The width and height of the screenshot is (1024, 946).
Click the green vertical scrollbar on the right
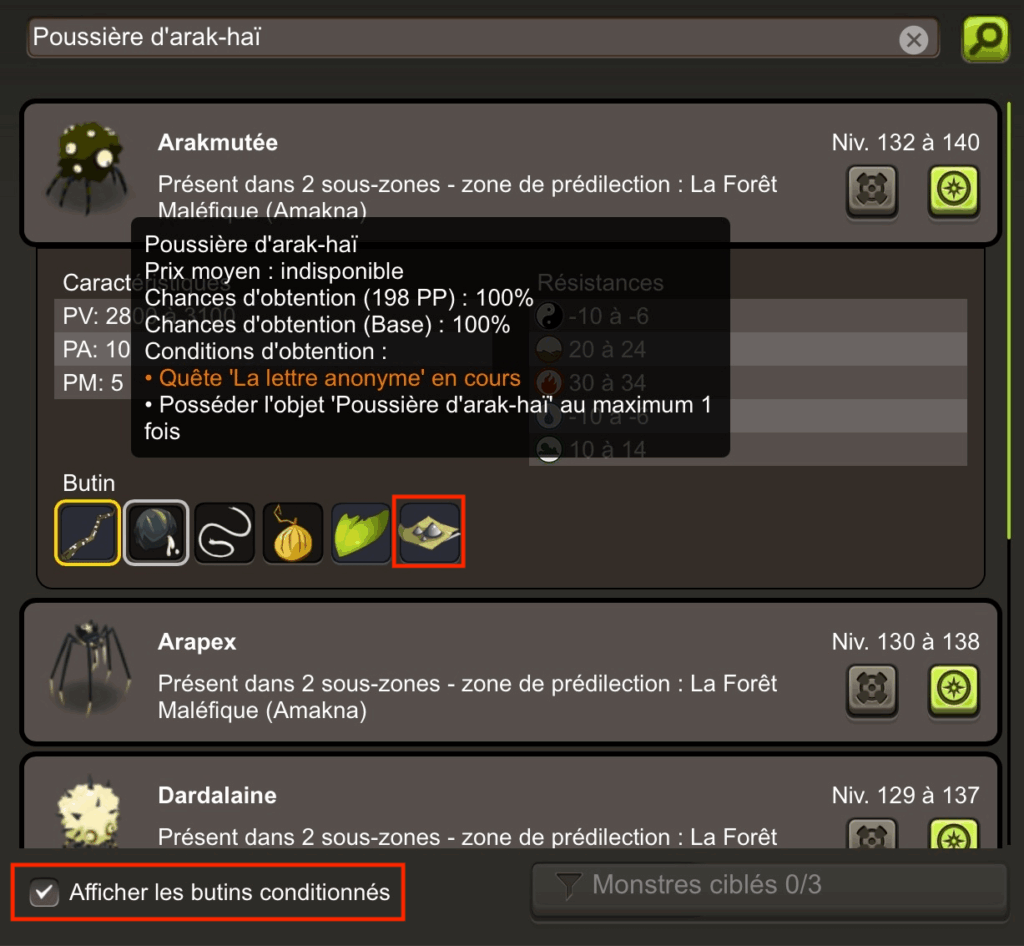click(x=1009, y=320)
